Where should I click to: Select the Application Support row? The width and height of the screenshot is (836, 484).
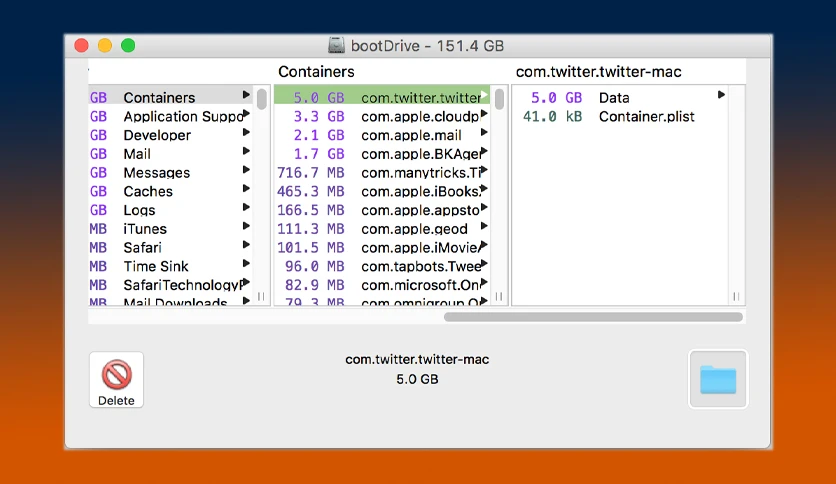(171, 116)
